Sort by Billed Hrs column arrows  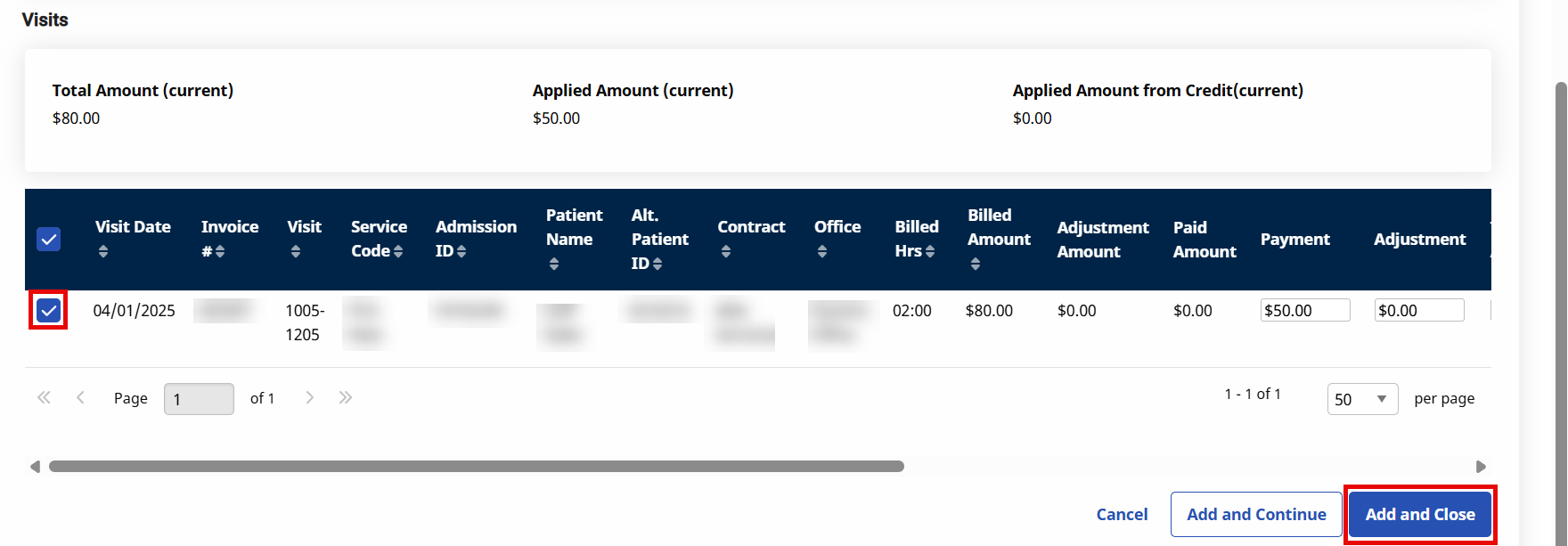click(x=930, y=252)
